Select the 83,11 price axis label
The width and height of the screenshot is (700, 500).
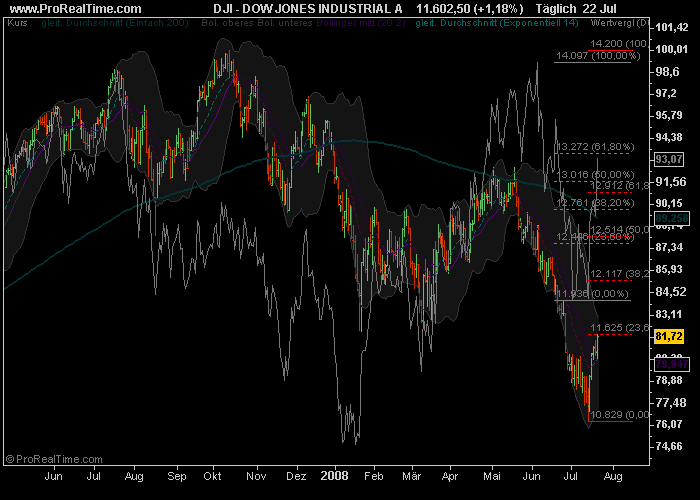[668, 314]
